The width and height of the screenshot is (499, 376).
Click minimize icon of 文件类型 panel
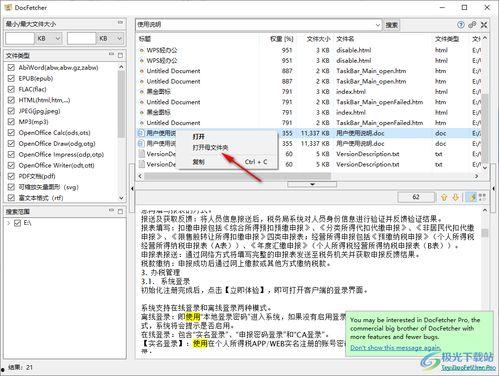point(111,55)
